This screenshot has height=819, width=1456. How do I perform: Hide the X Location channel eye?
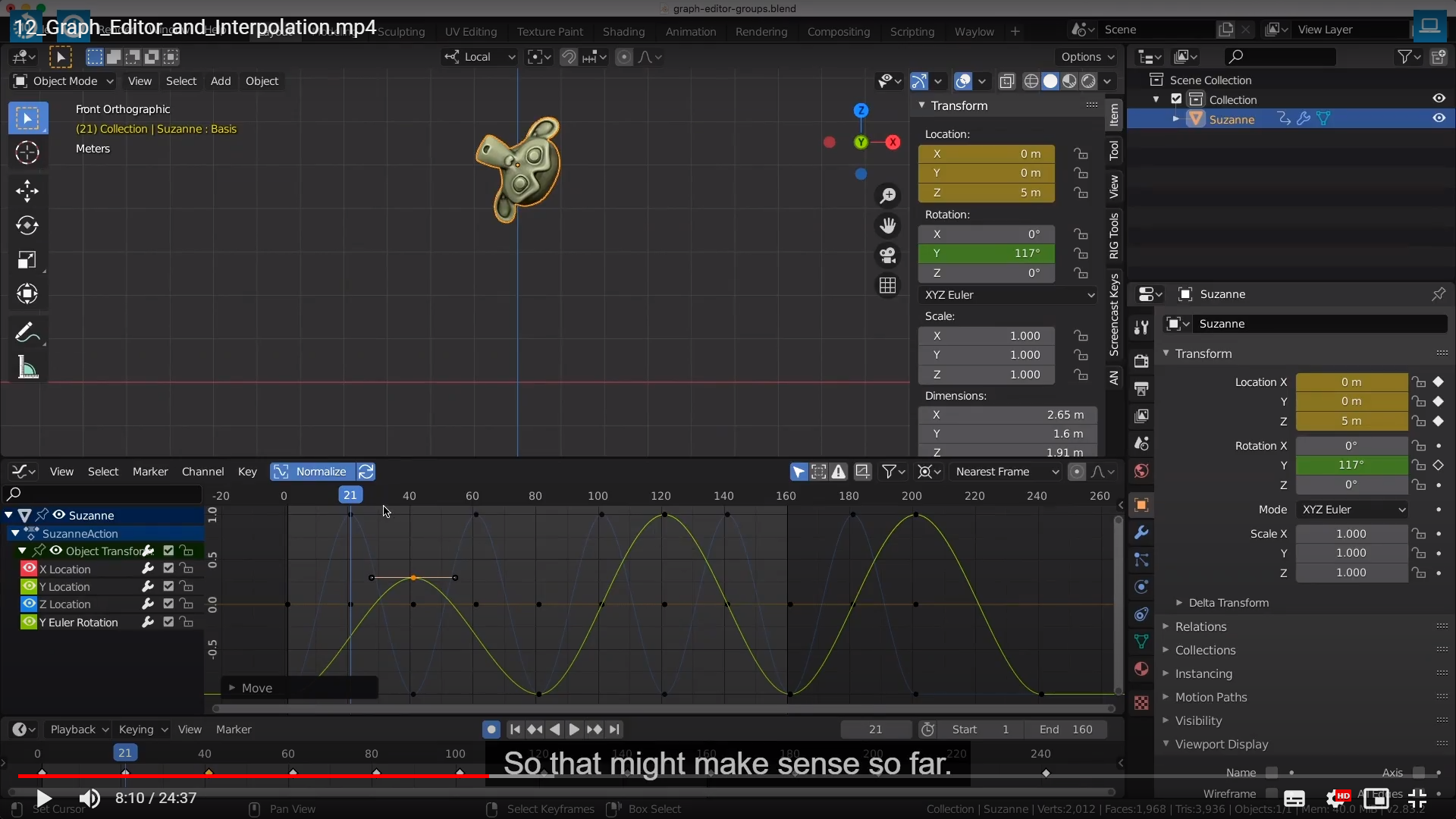point(29,569)
